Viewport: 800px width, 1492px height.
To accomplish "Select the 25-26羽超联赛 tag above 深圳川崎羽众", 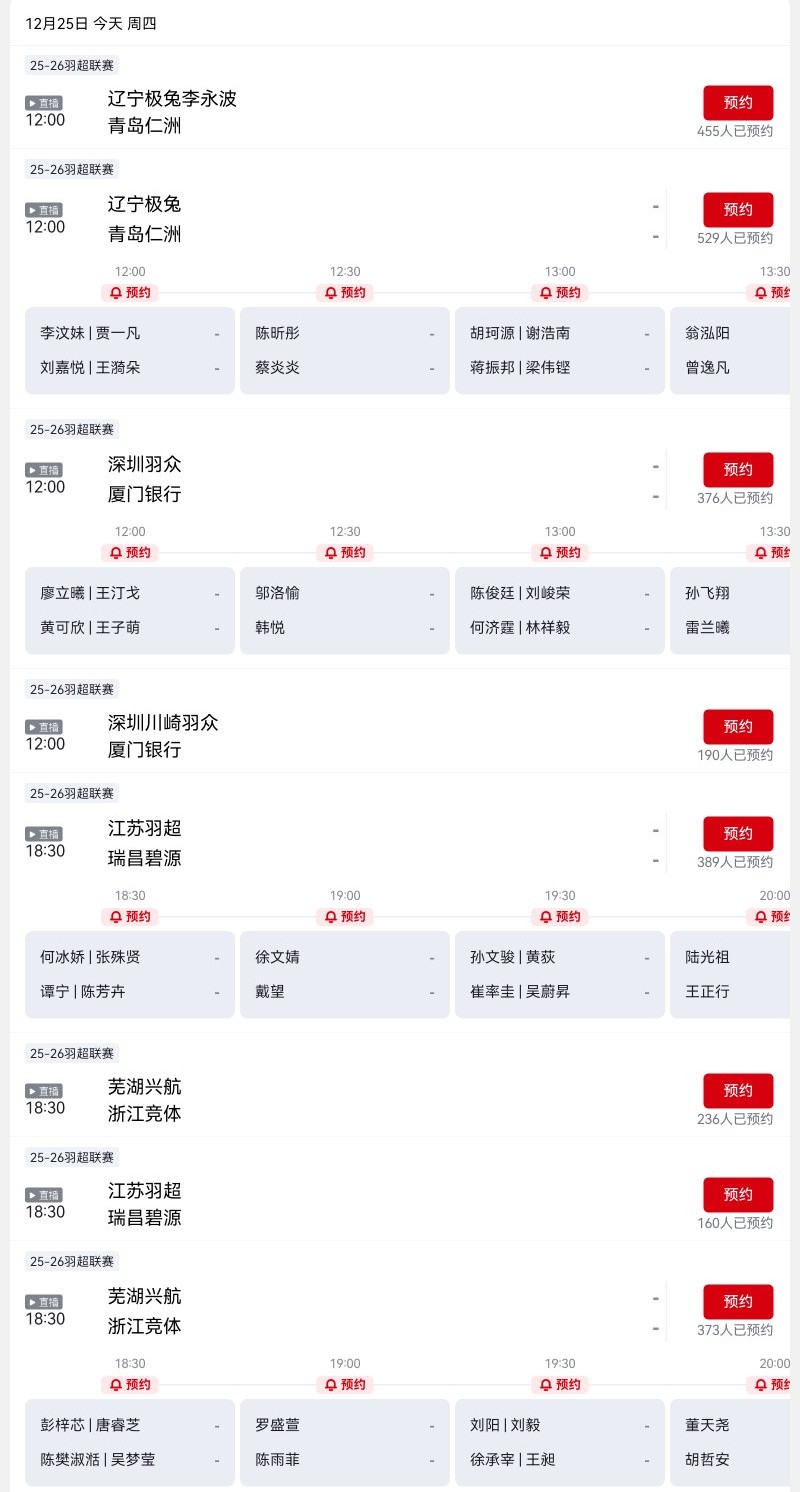I will [72, 689].
